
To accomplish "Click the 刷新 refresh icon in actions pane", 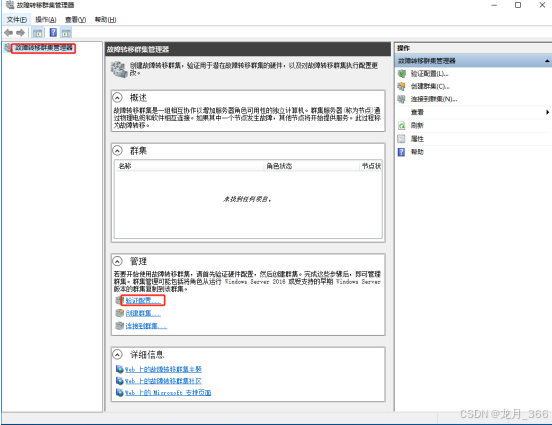I will coord(401,125).
